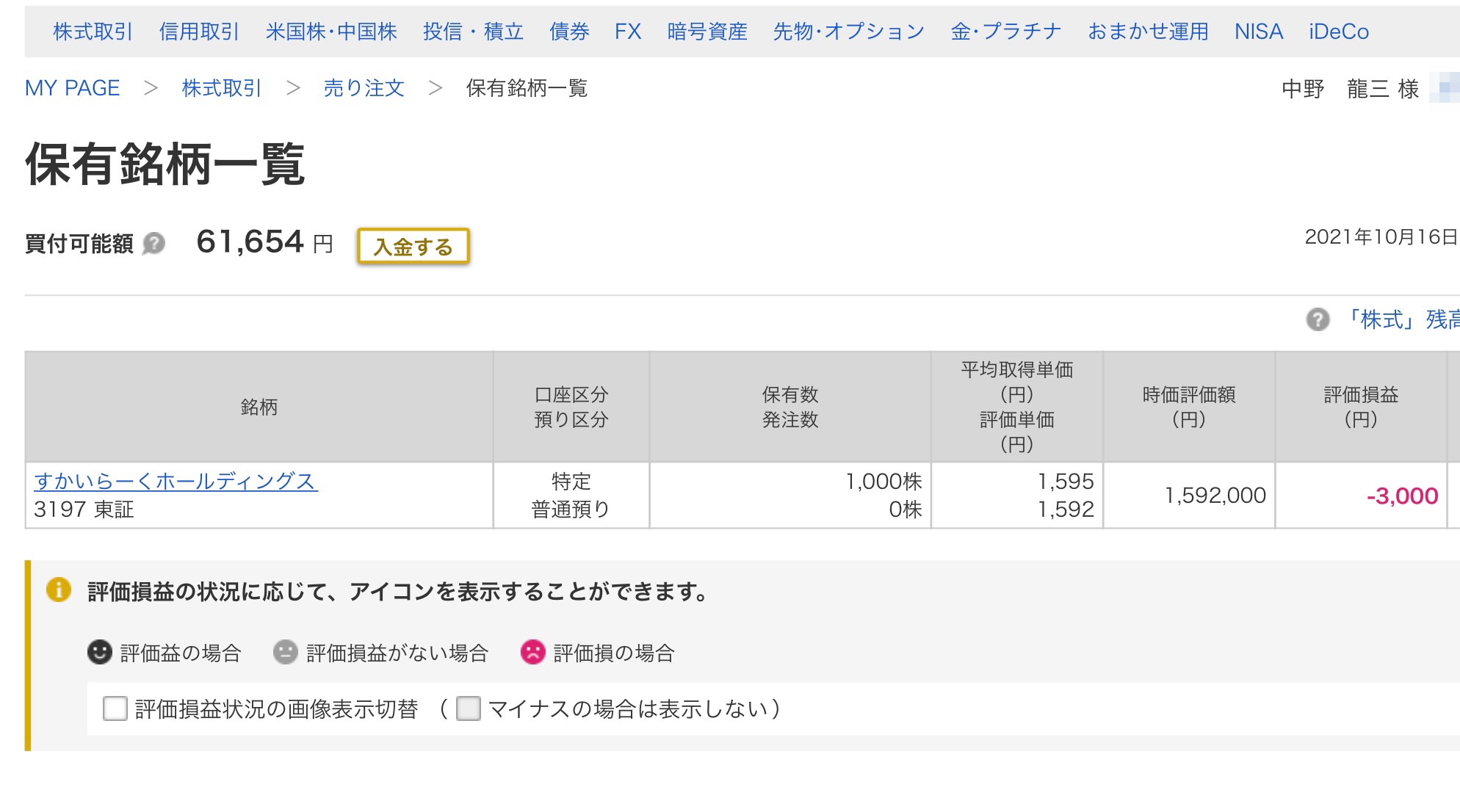
Task: Click the 入金する button
Action: point(413,246)
